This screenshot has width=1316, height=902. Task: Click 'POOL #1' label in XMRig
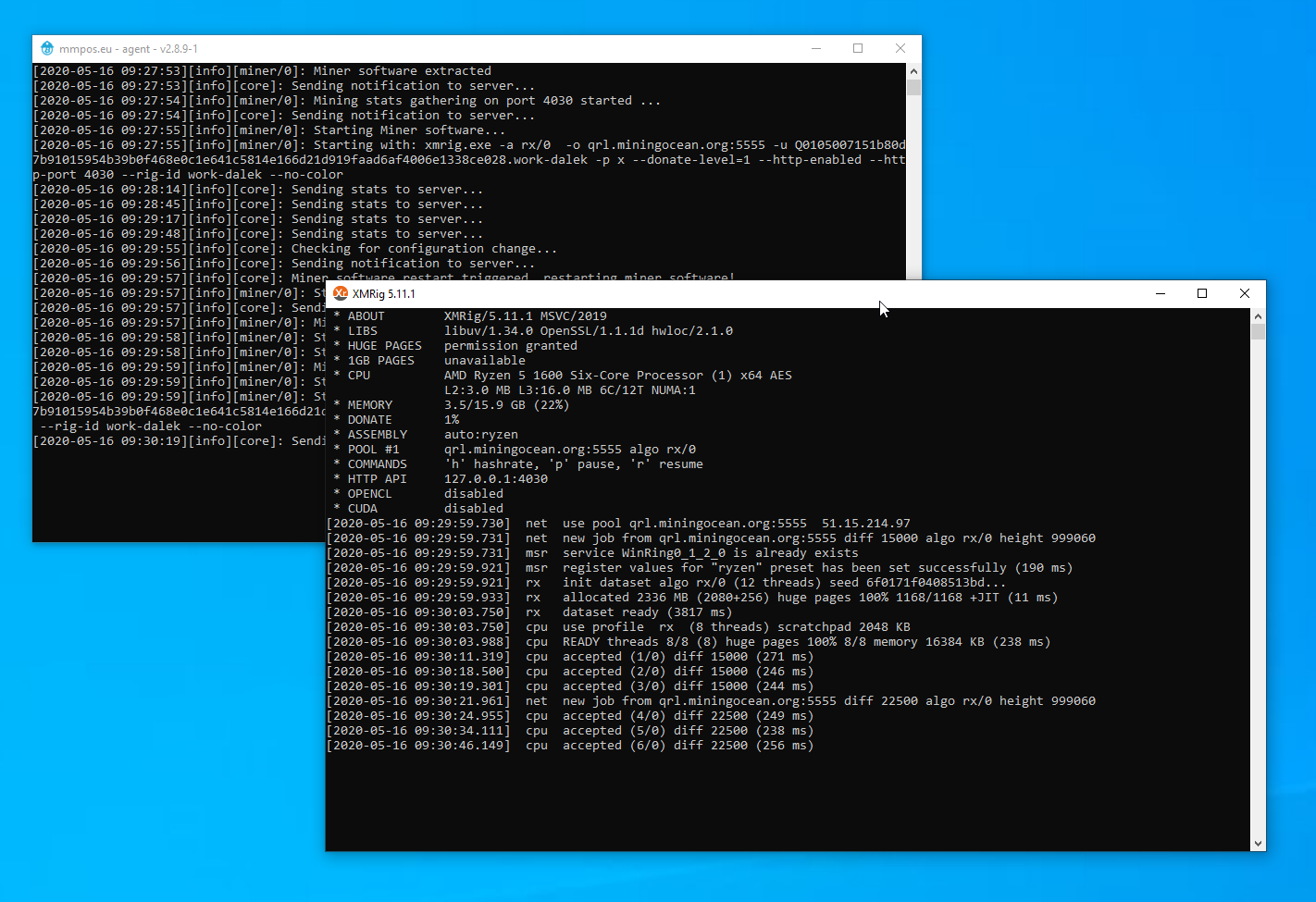point(373,449)
